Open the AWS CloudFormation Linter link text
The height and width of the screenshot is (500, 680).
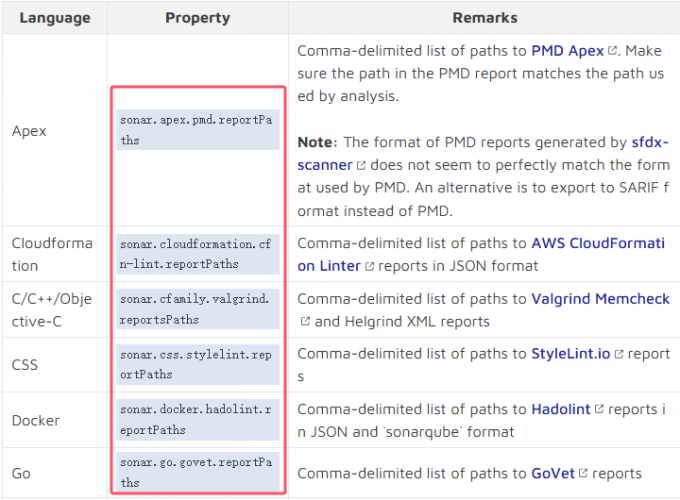click(x=600, y=242)
